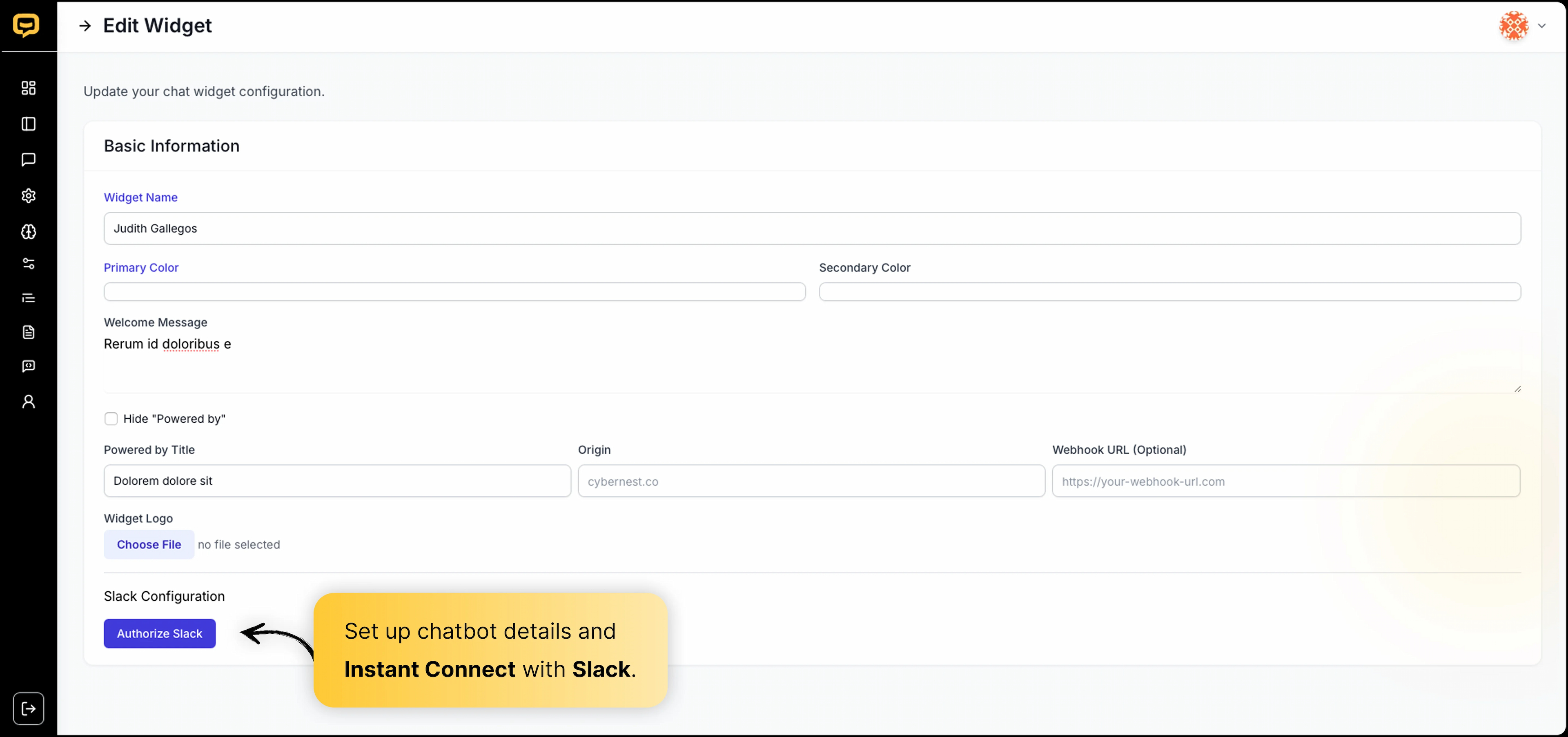Expand the user avatar dropdown chevron
Image resolution: width=1568 pixels, height=737 pixels.
(1542, 26)
